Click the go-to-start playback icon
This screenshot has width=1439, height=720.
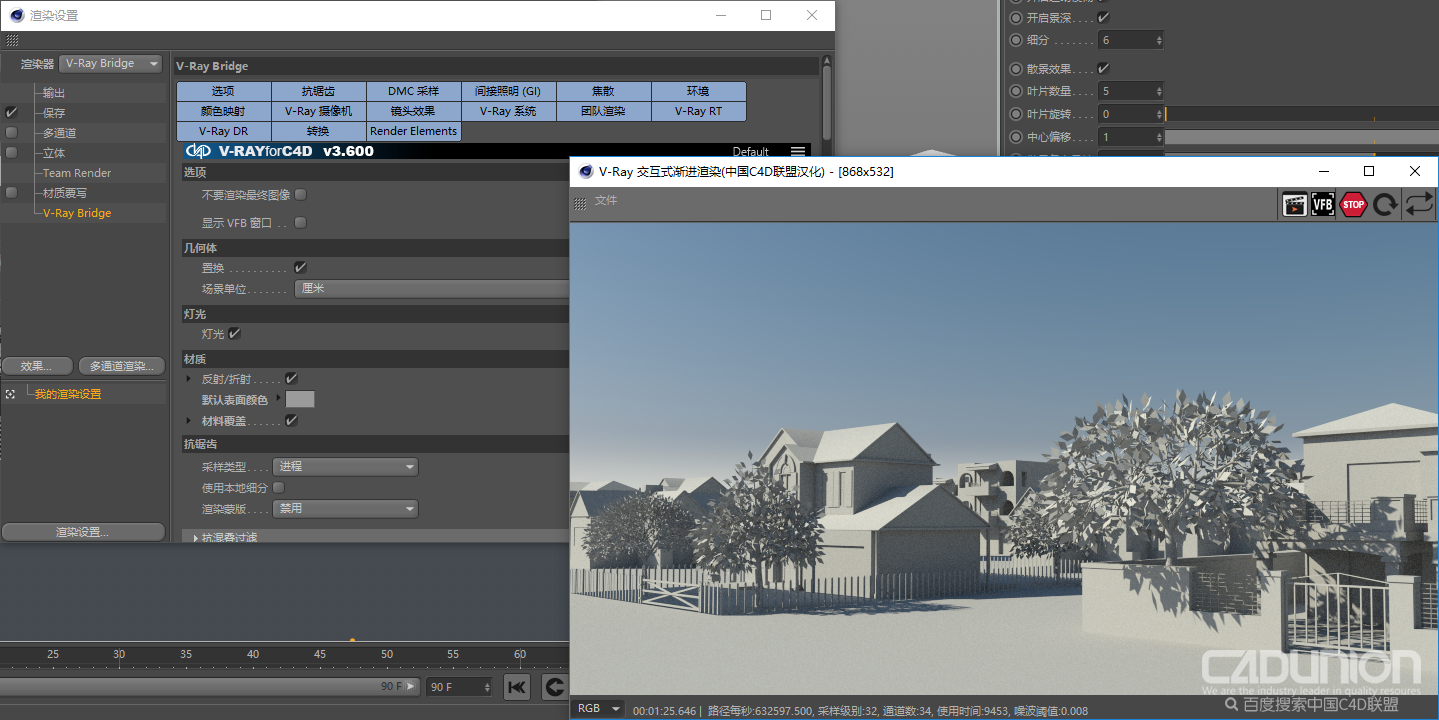click(x=517, y=687)
